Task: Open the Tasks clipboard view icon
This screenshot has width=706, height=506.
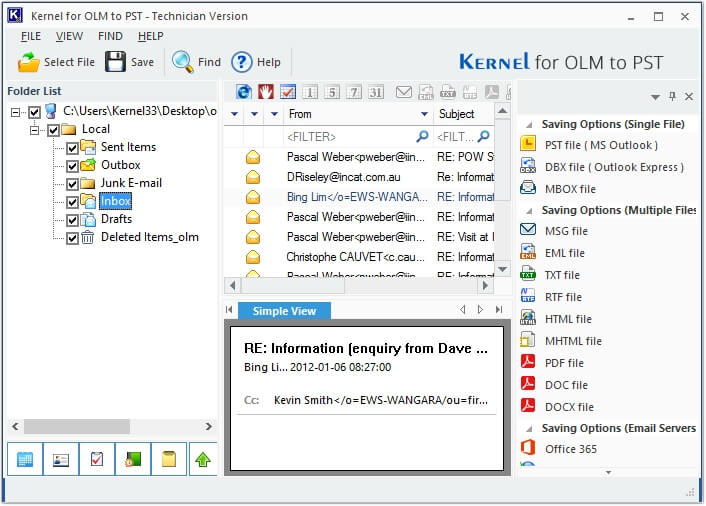Action: click(x=97, y=459)
